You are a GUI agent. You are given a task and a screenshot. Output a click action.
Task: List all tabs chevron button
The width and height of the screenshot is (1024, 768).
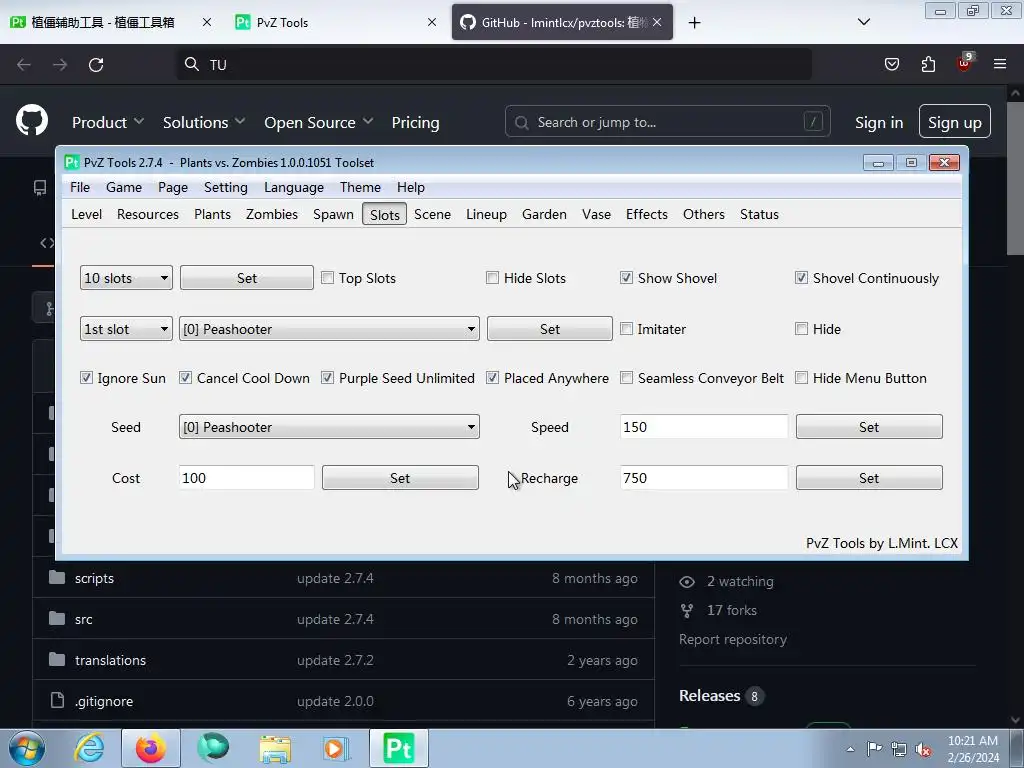click(863, 22)
